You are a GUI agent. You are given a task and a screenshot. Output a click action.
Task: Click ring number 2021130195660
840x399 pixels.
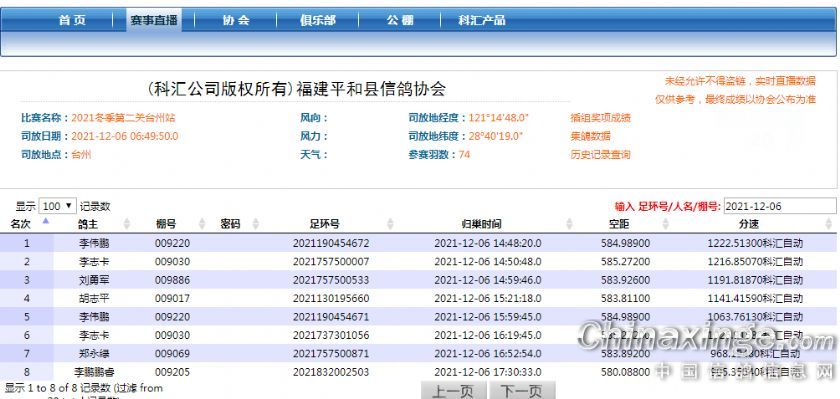(331, 298)
